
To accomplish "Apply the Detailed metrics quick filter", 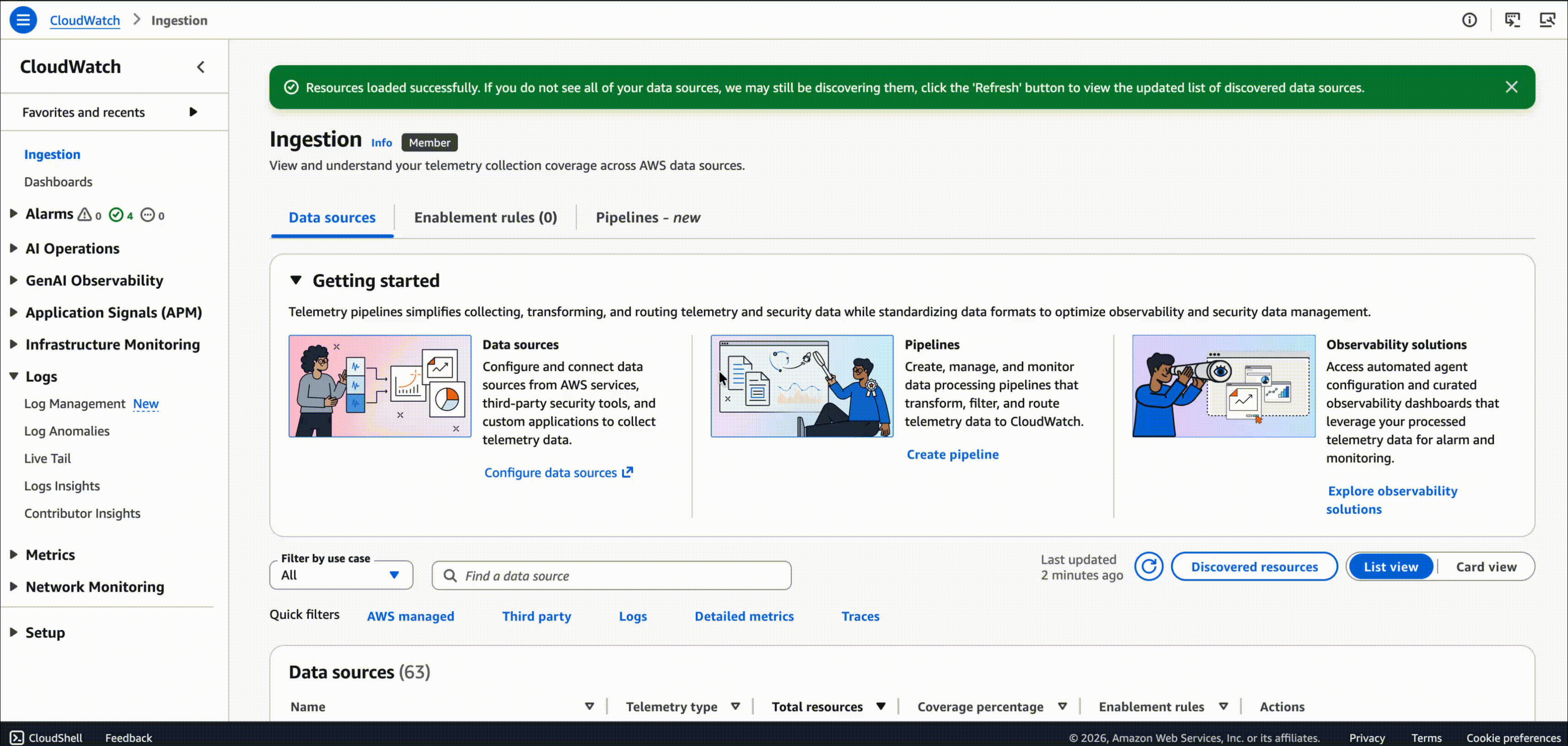I will tap(744, 616).
